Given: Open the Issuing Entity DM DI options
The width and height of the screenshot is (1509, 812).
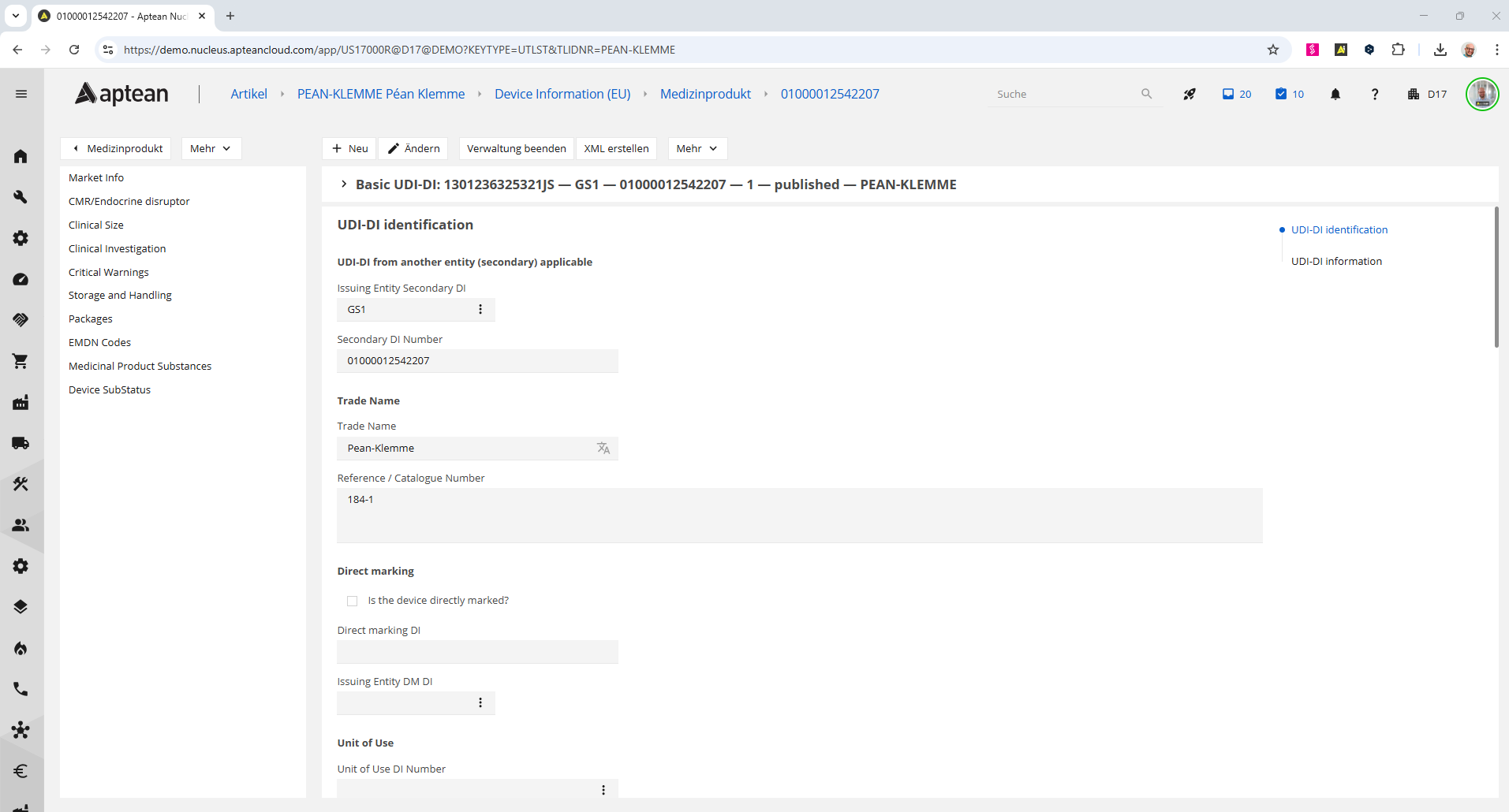Looking at the screenshot, I should point(480,703).
